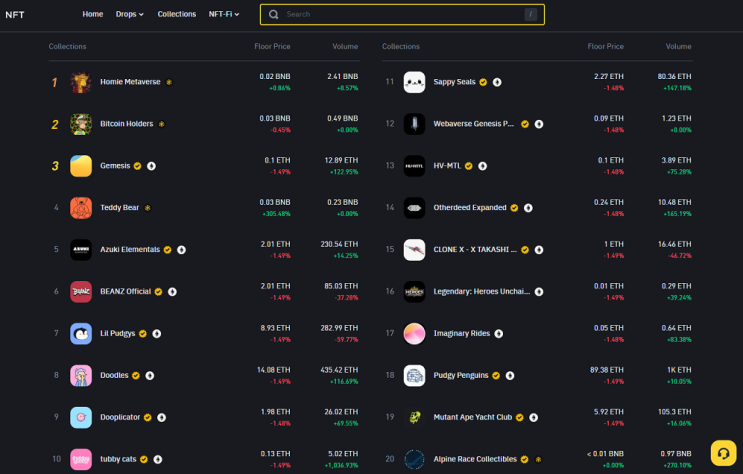Viewport: 743px width, 474px height.
Task: Click the Sappy Seals collection icon
Action: (x=414, y=82)
